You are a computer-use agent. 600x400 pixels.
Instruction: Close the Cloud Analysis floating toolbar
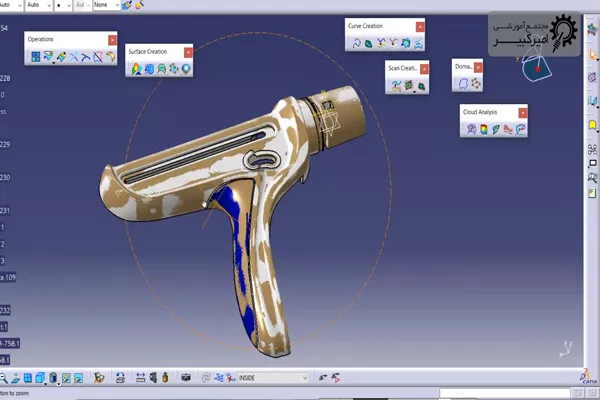coord(523,113)
